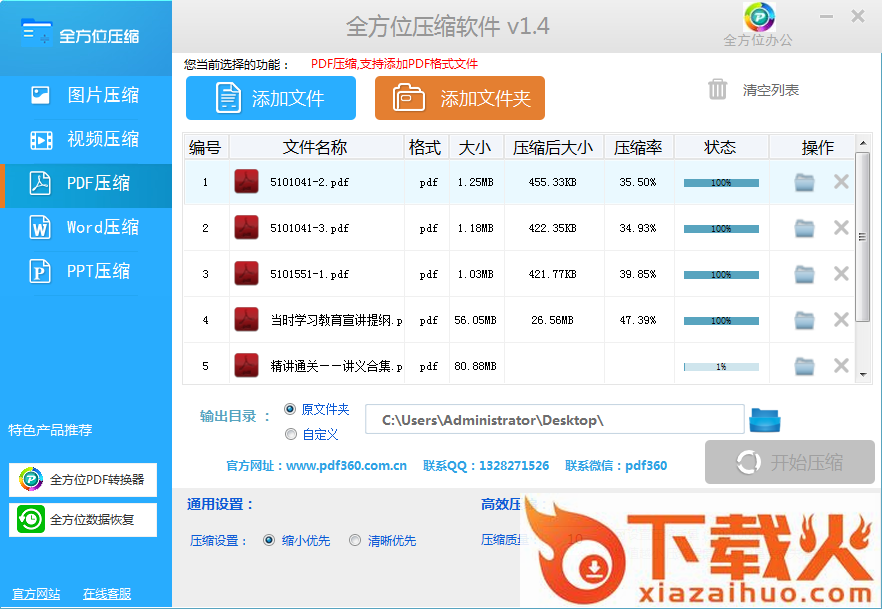Image resolution: width=882 pixels, height=609 pixels.
Task: Grab the file list scrollbar thumb
Action: tap(862, 236)
